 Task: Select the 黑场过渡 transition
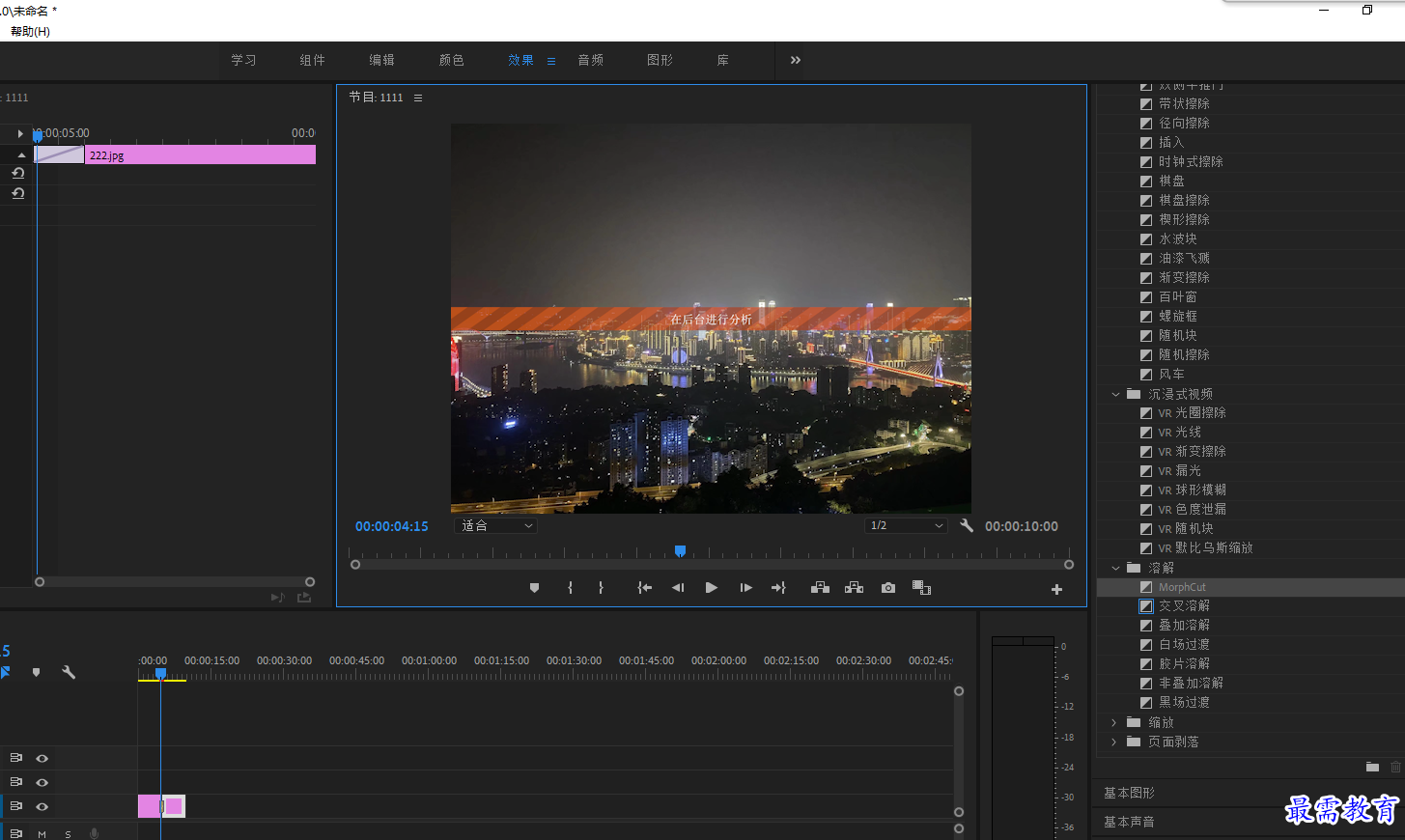[x=1184, y=703]
